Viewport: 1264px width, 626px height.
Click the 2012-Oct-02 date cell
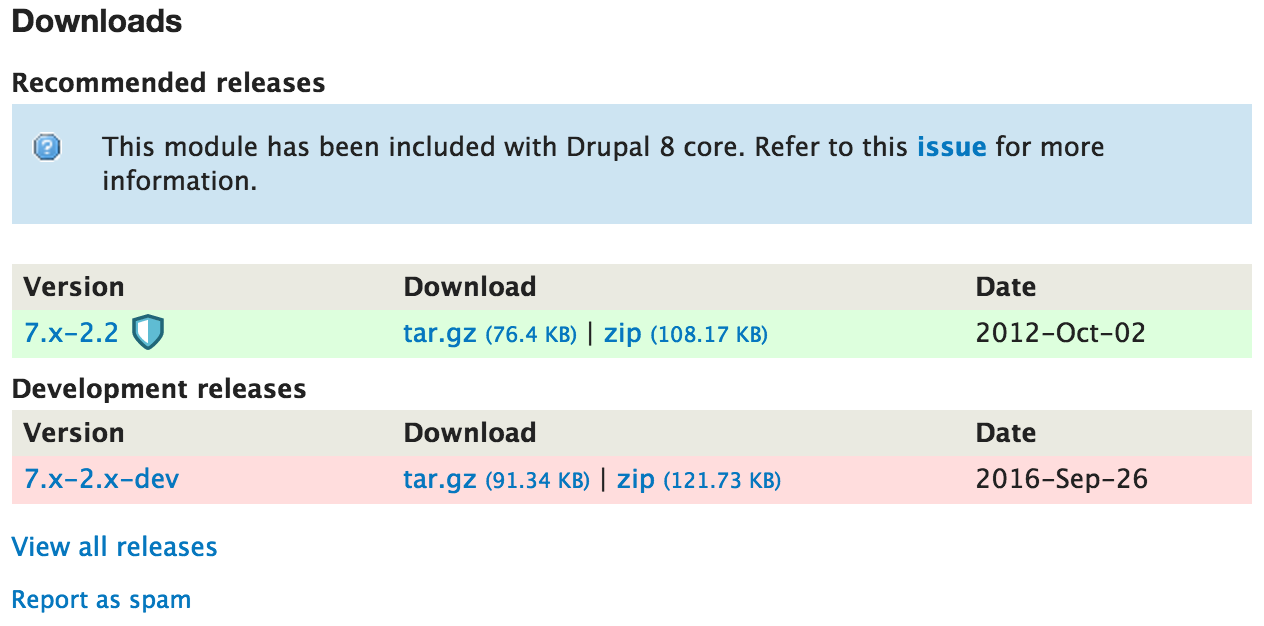(x=1060, y=333)
